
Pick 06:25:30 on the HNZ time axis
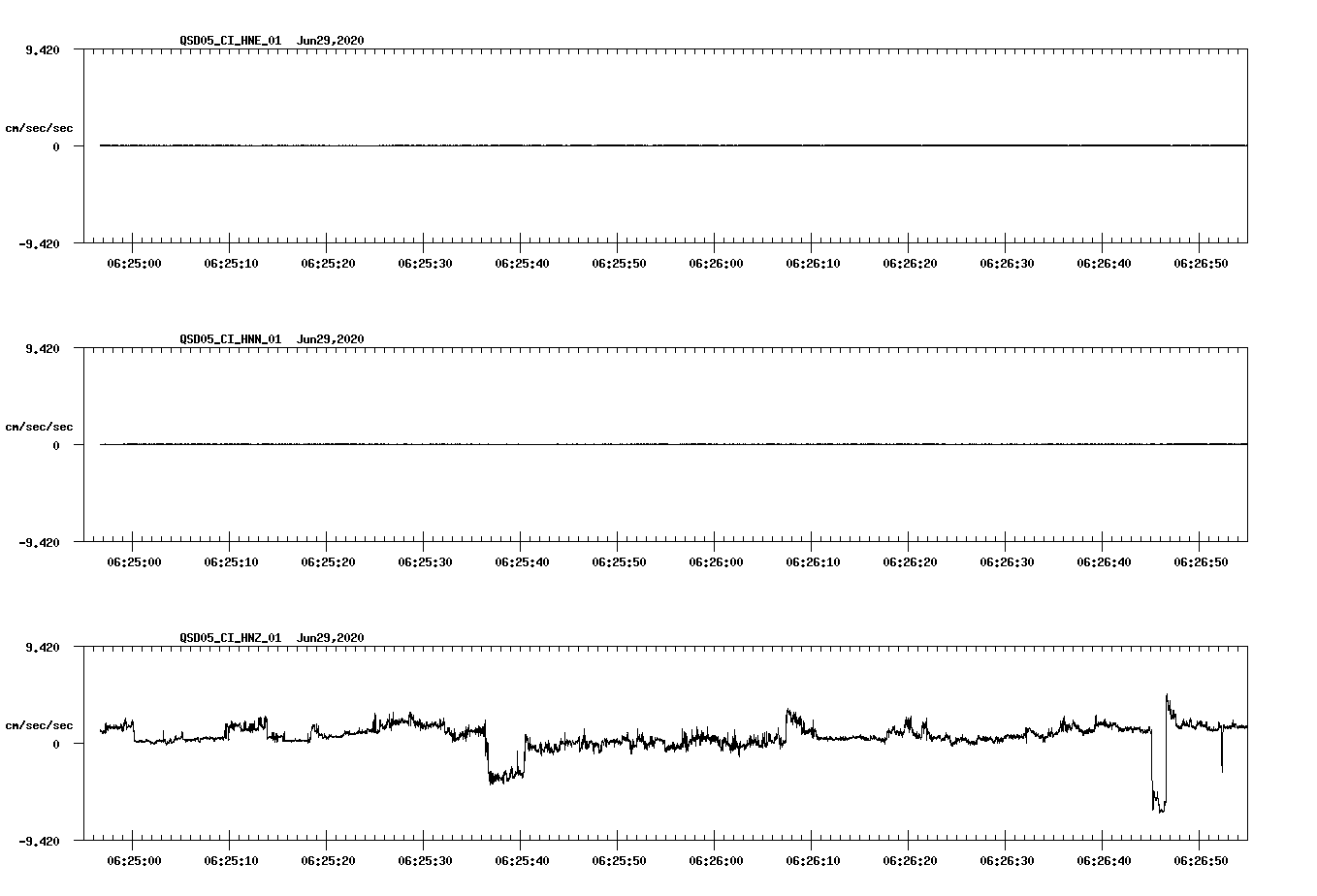pos(425,860)
